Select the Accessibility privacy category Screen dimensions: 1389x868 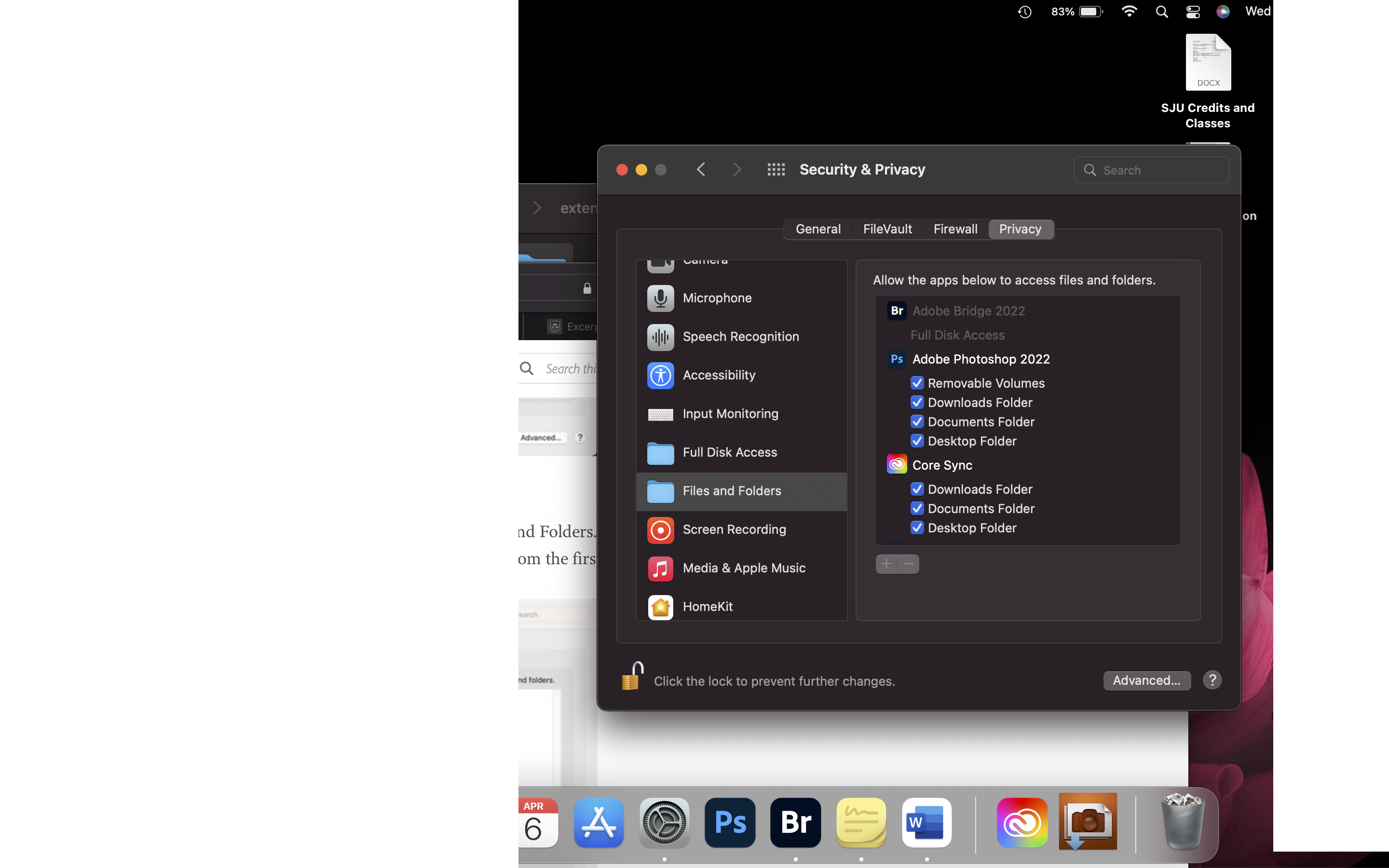[x=719, y=375]
